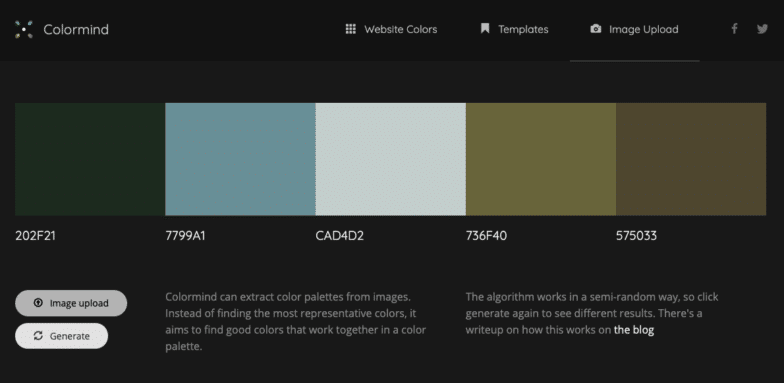Select the dark green 202F21 swatch
The image size is (784, 383).
point(90,160)
